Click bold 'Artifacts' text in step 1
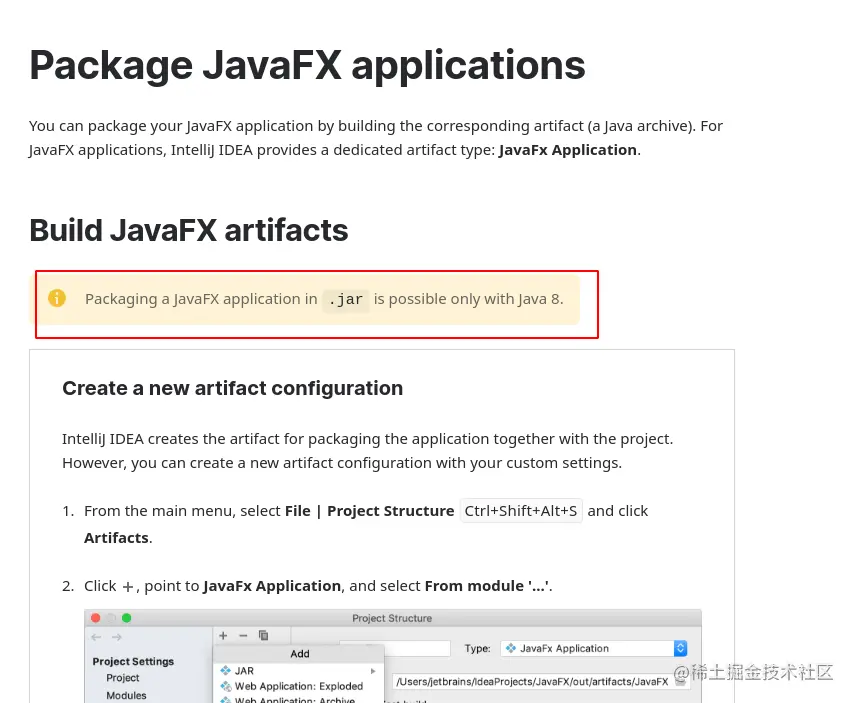Screen dimensions: 854x703 116,538
